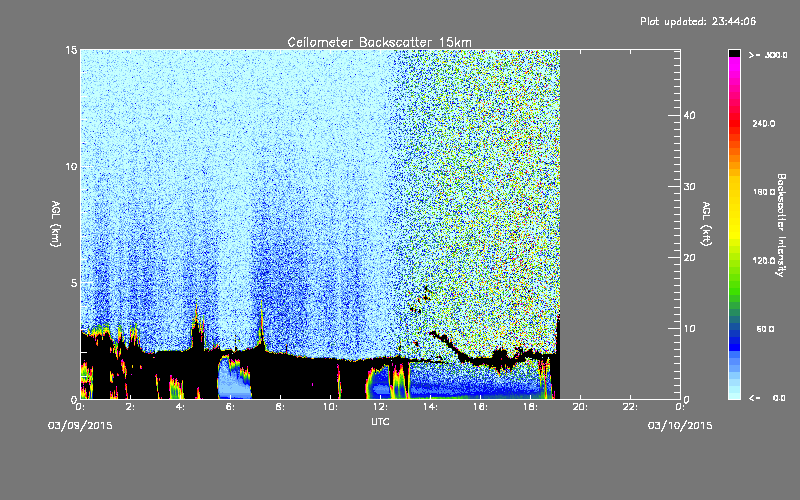Click the empty gray no-data area after 19 UTC
800x500 pixels.
tap(620, 224)
